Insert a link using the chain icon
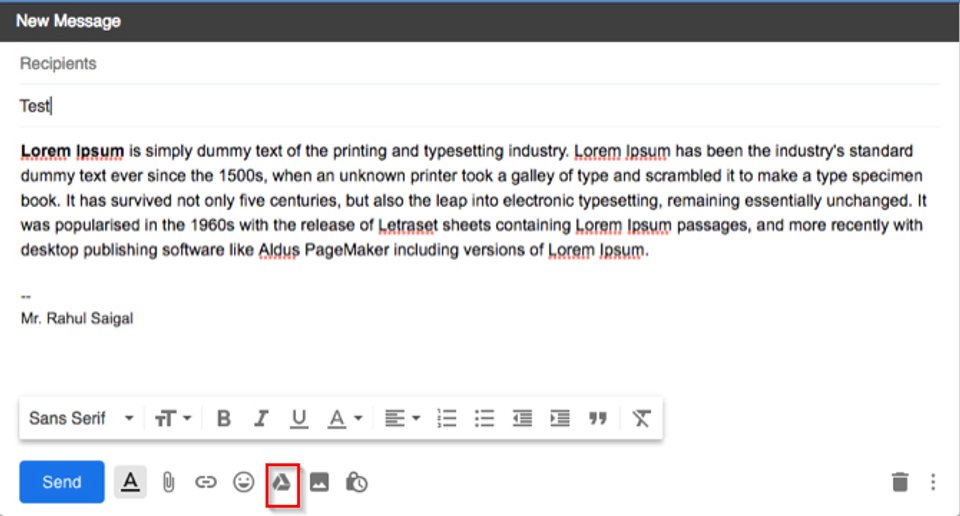 tap(206, 482)
